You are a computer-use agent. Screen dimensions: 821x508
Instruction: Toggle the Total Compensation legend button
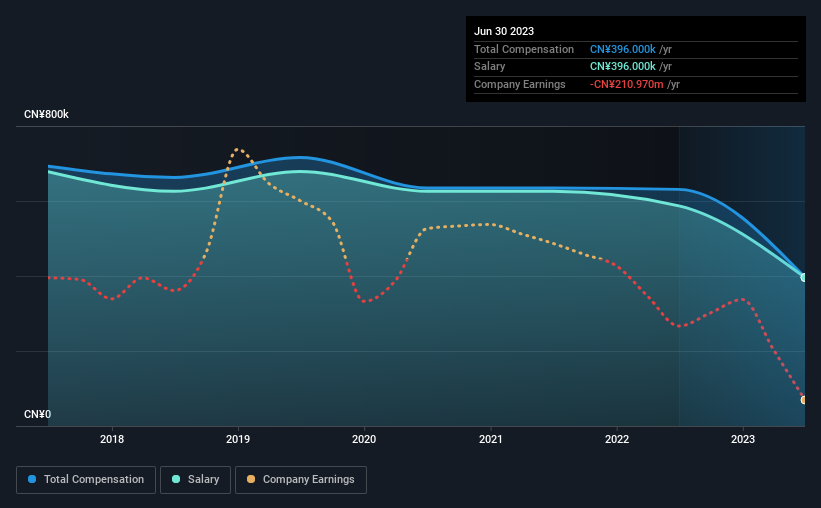[x=86, y=480]
